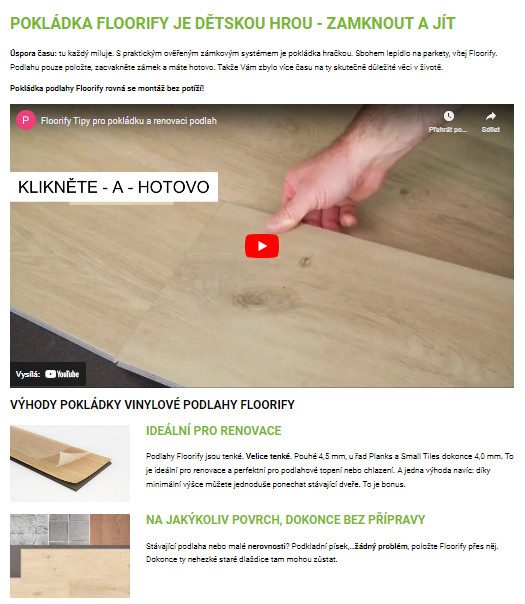525x604 pixels.
Task: Open the floor surfaces collage thumbnail
Action: coord(70,556)
